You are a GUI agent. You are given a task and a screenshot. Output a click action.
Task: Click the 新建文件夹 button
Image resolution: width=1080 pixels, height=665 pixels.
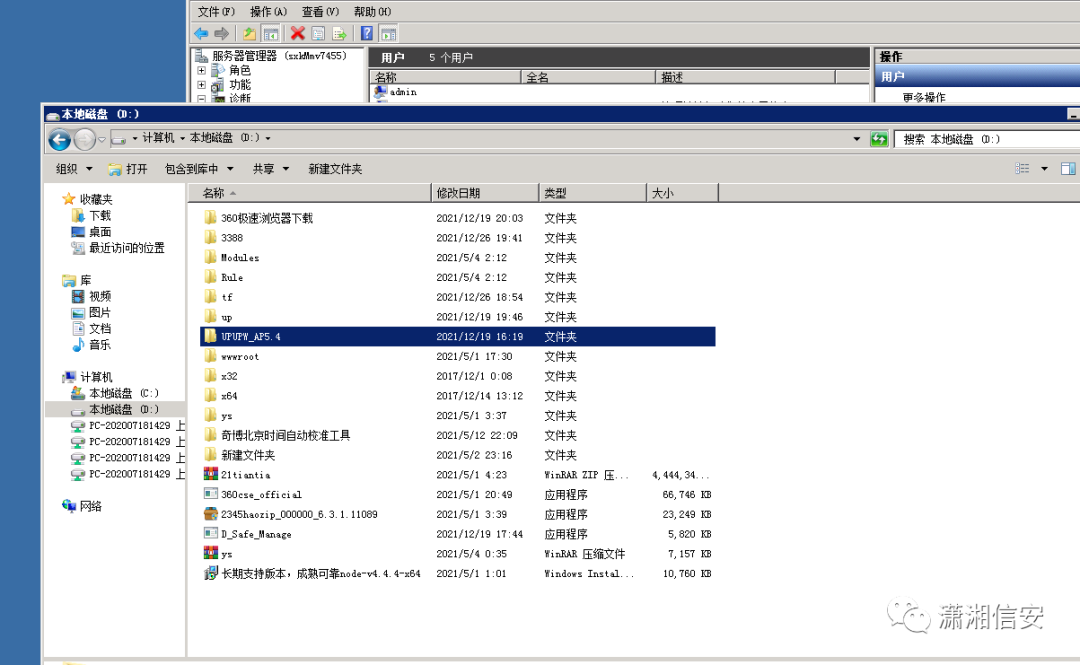[x=335, y=169]
